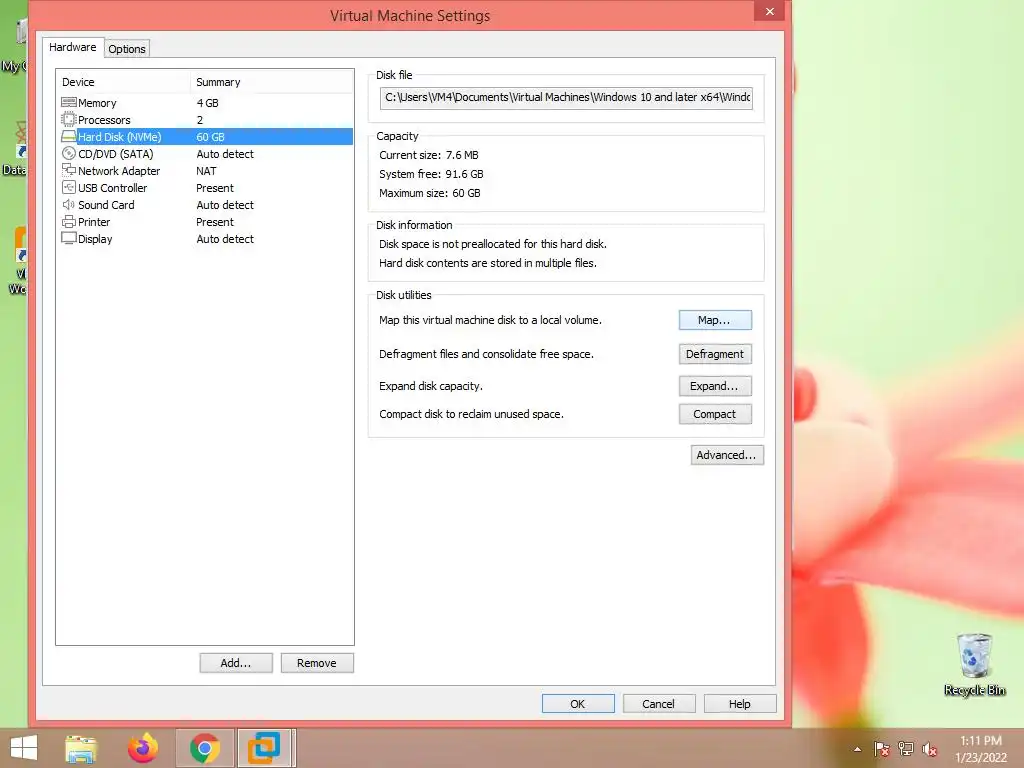
Task: Click the muted volume tray icon
Action: point(930,749)
